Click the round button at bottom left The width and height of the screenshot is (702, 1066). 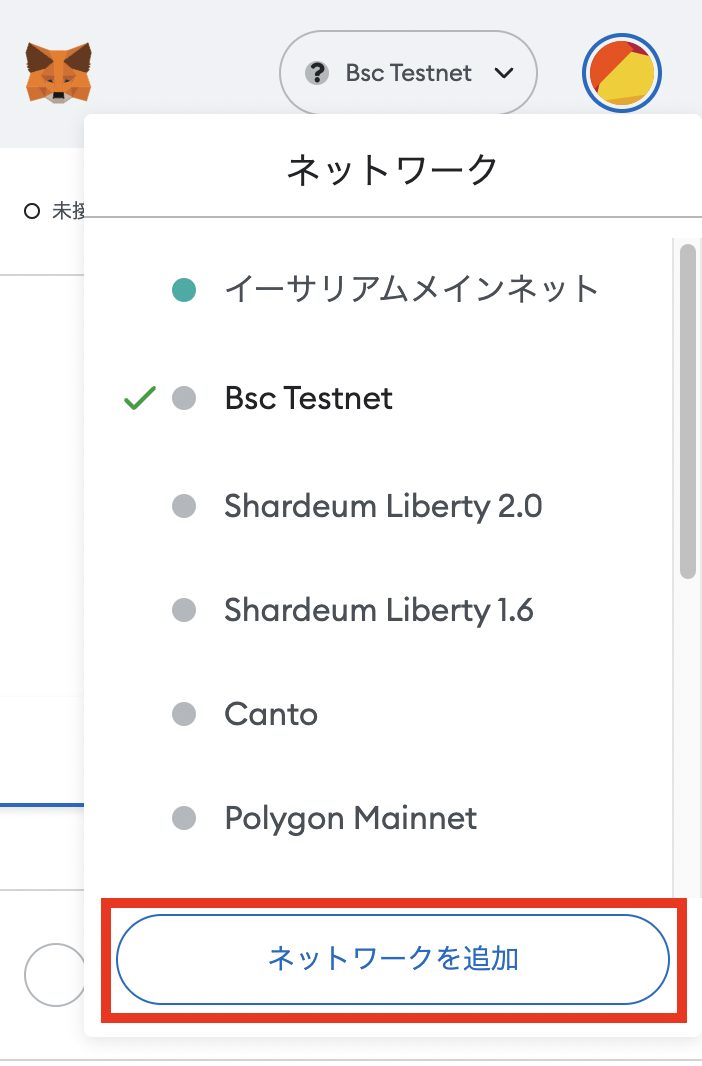pos(55,974)
